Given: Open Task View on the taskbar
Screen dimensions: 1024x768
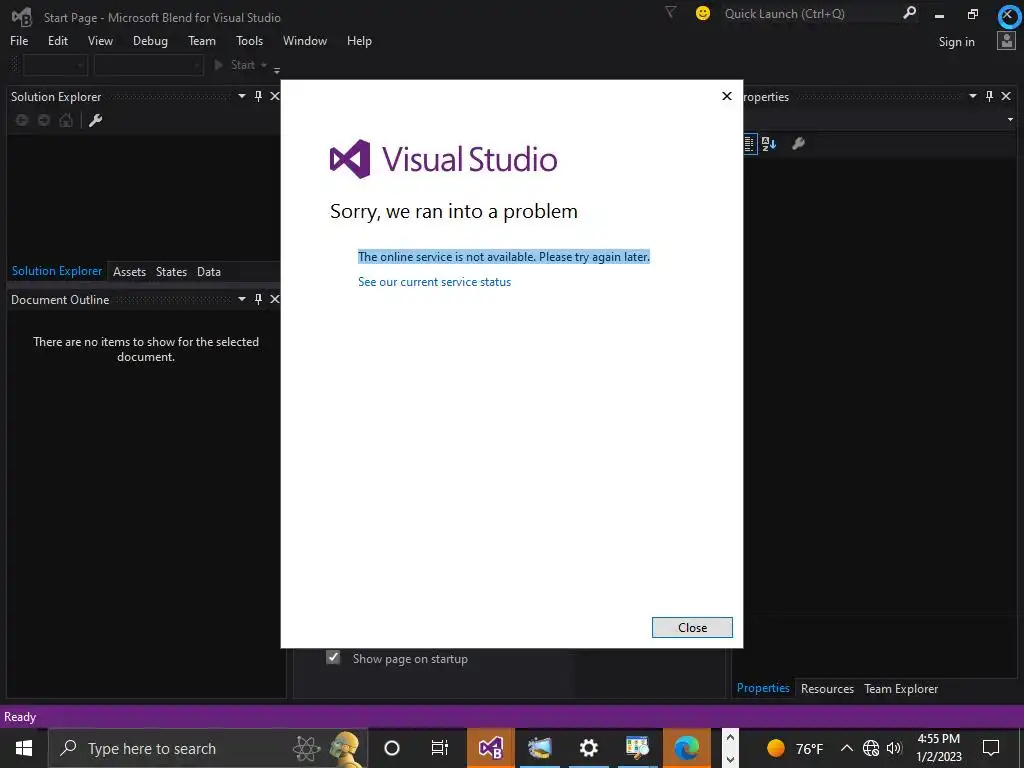Looking at the screenshot, I should click(440, 748).
